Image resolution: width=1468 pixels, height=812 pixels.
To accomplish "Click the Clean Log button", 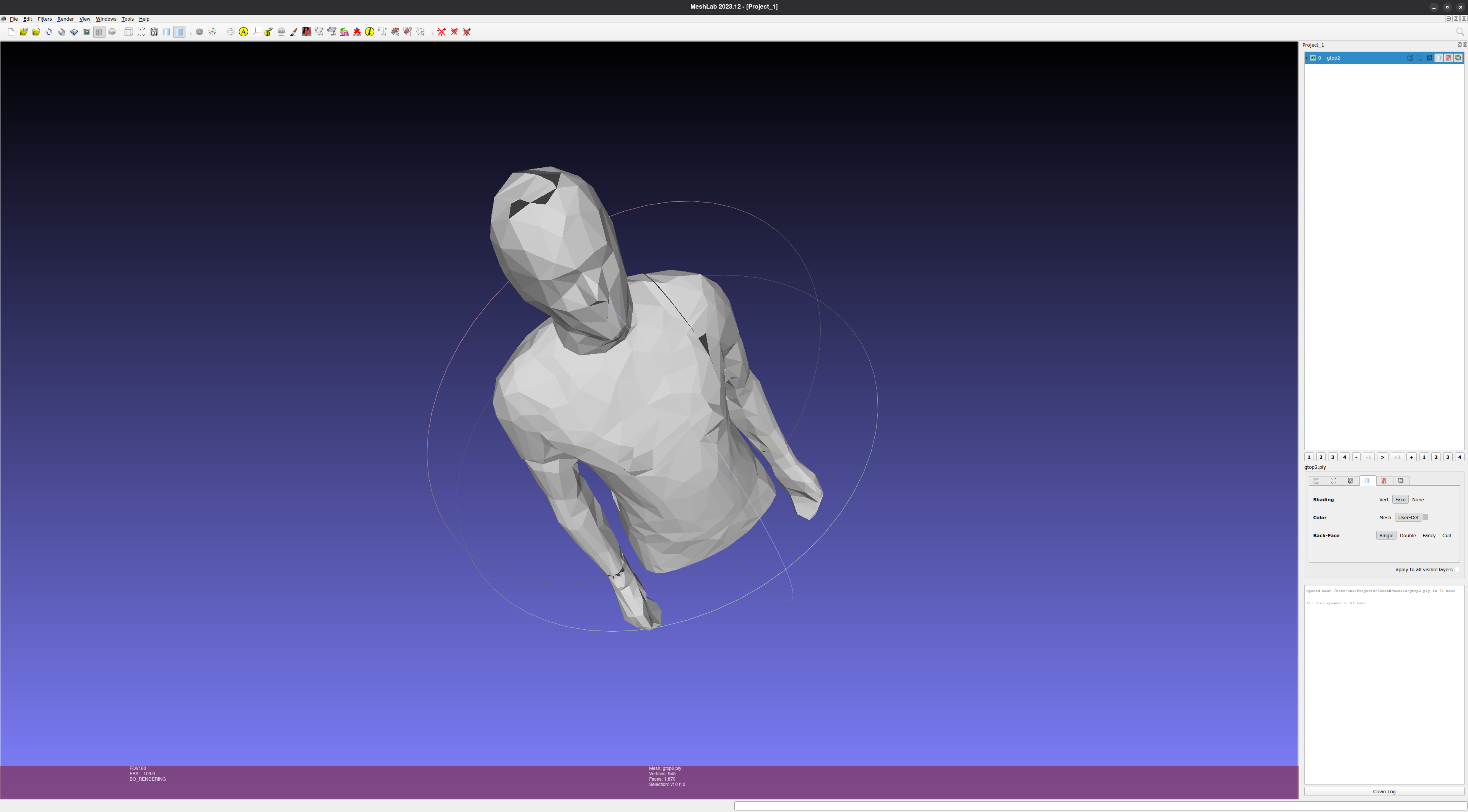I will point(1384,791).
